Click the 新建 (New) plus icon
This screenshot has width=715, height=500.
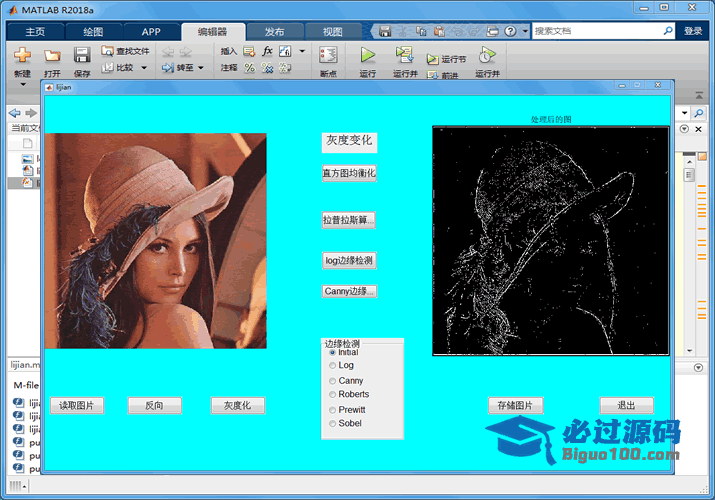click(22, 55)
